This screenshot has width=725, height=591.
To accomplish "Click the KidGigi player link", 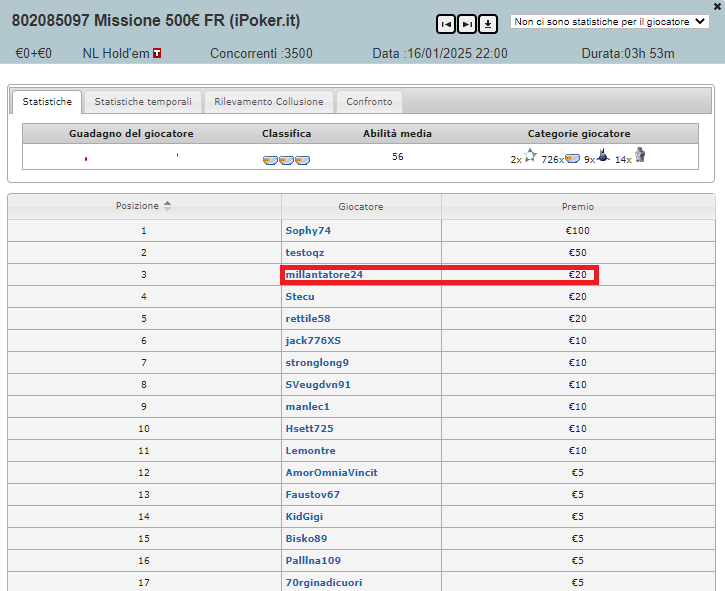I will [x=304, y=517].
